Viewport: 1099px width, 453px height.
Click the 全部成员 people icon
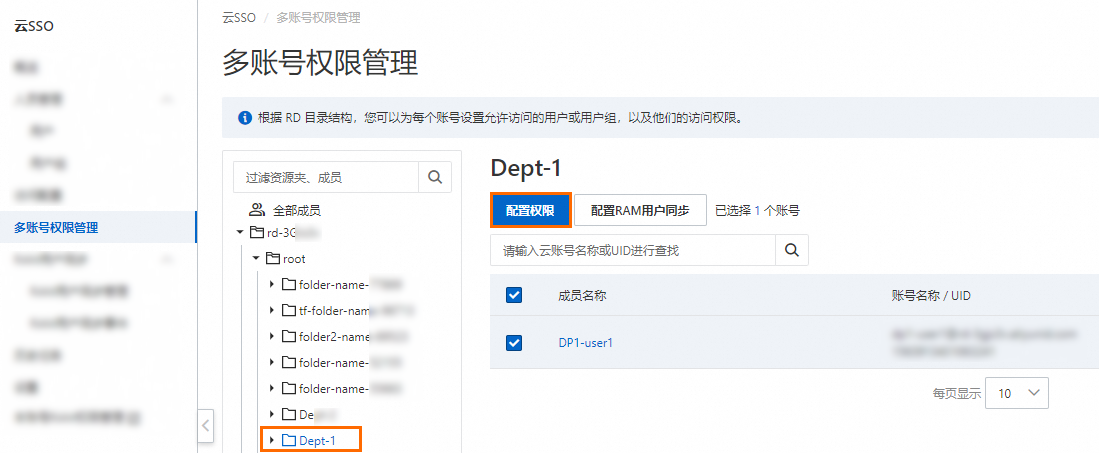(x=257, y=210)
